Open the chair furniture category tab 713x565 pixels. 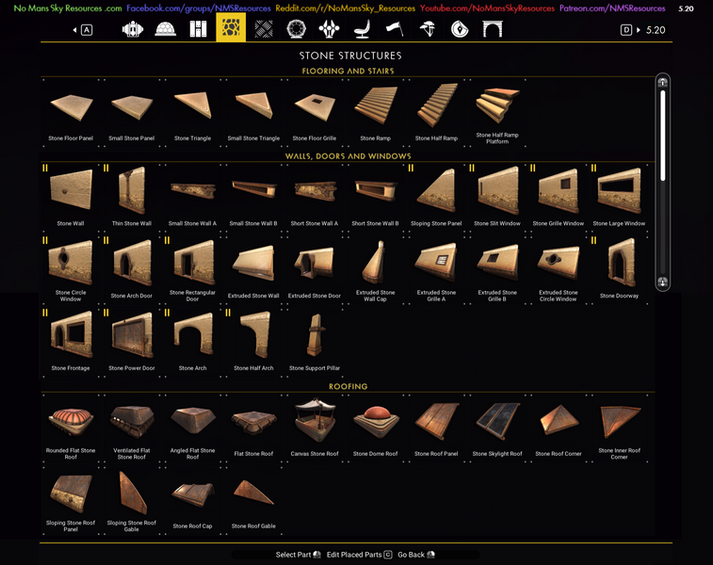pos(362,29)
